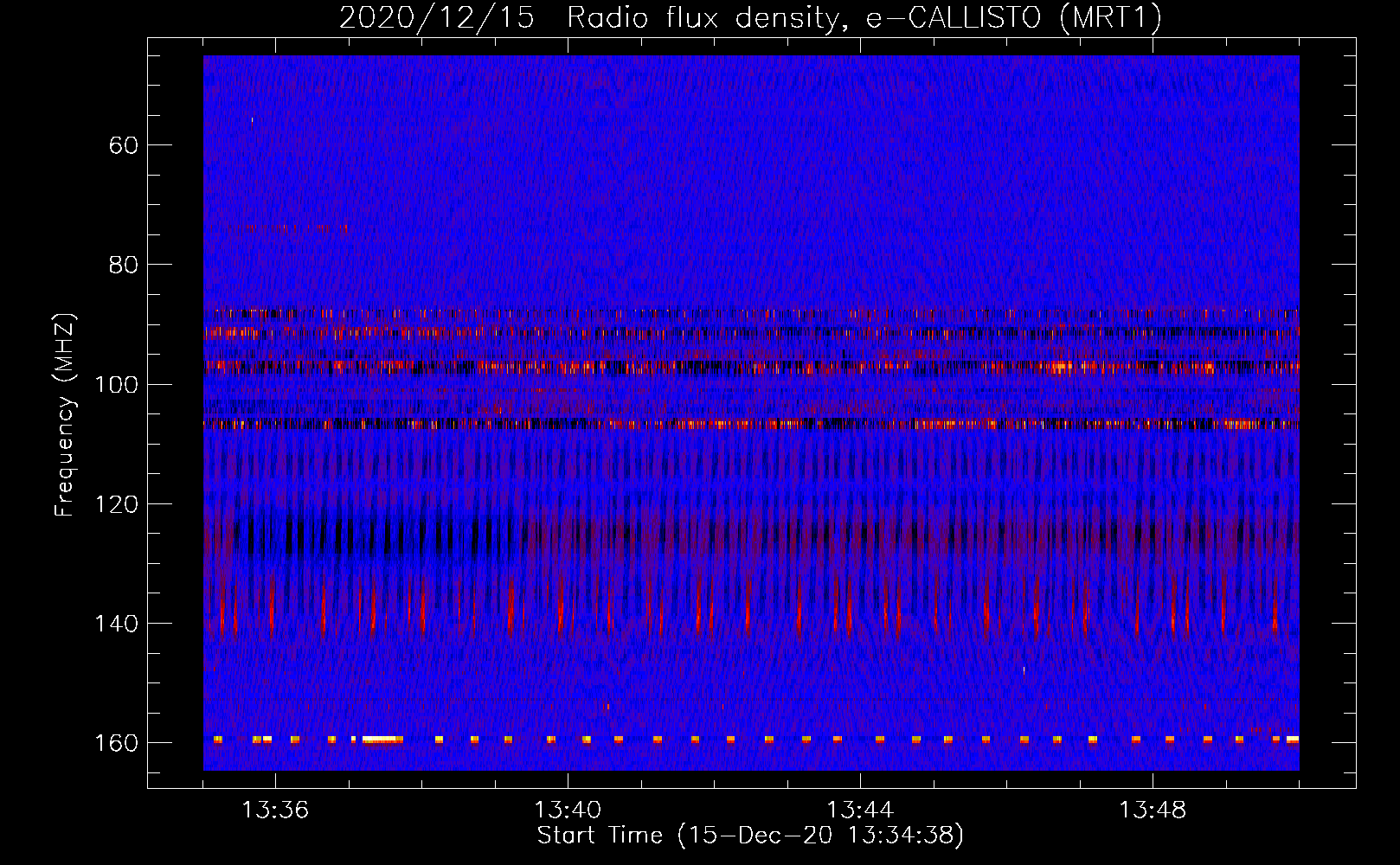Click the 140 MHz frequency tick label

point(116,624)
